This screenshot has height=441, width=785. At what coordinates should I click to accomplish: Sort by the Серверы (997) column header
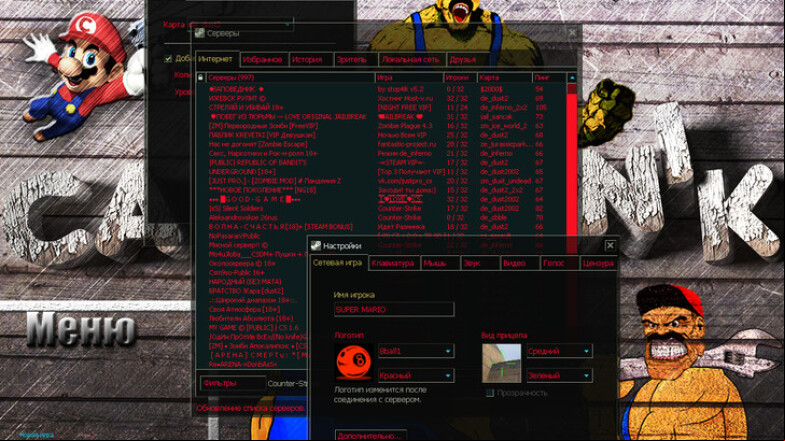(x=290, y=78)
